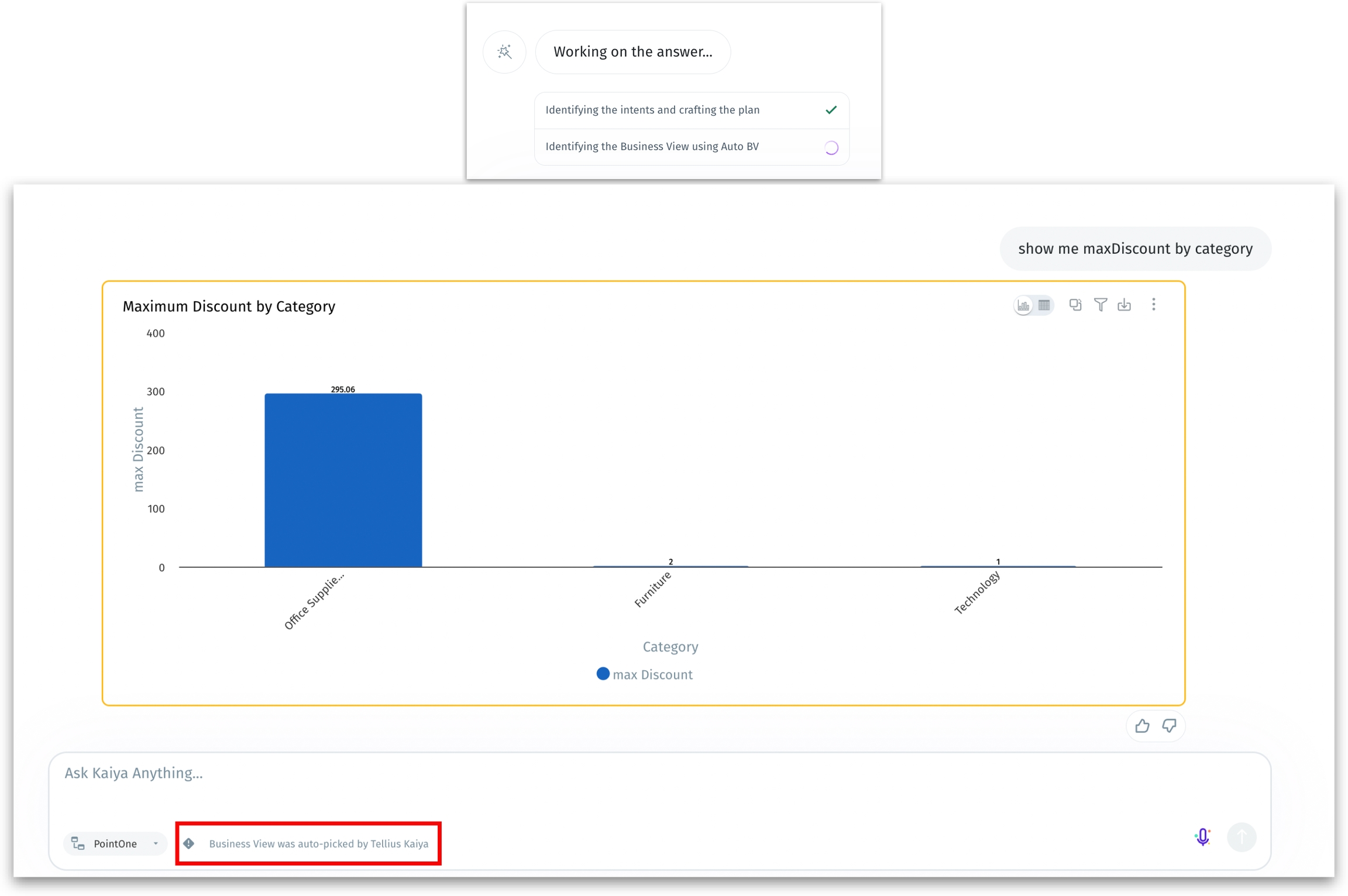Image resolution: width=1348 pixels, height=896 pixels.
Task: Give thumbs up feedback
Action: click(x=1142, y=726)
